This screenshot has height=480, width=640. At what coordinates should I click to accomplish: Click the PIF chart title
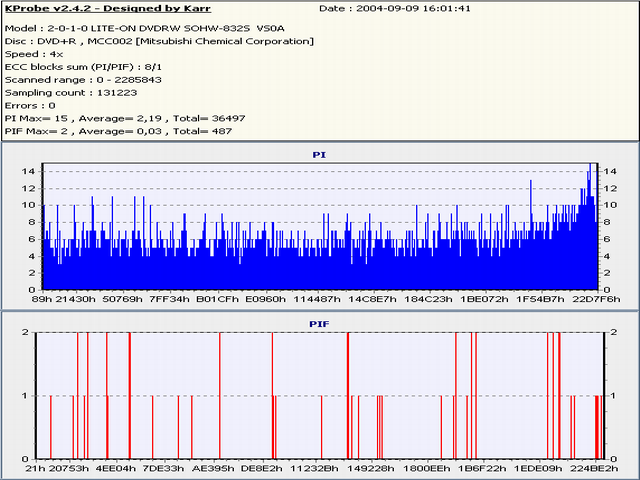(x=319, y=324)
